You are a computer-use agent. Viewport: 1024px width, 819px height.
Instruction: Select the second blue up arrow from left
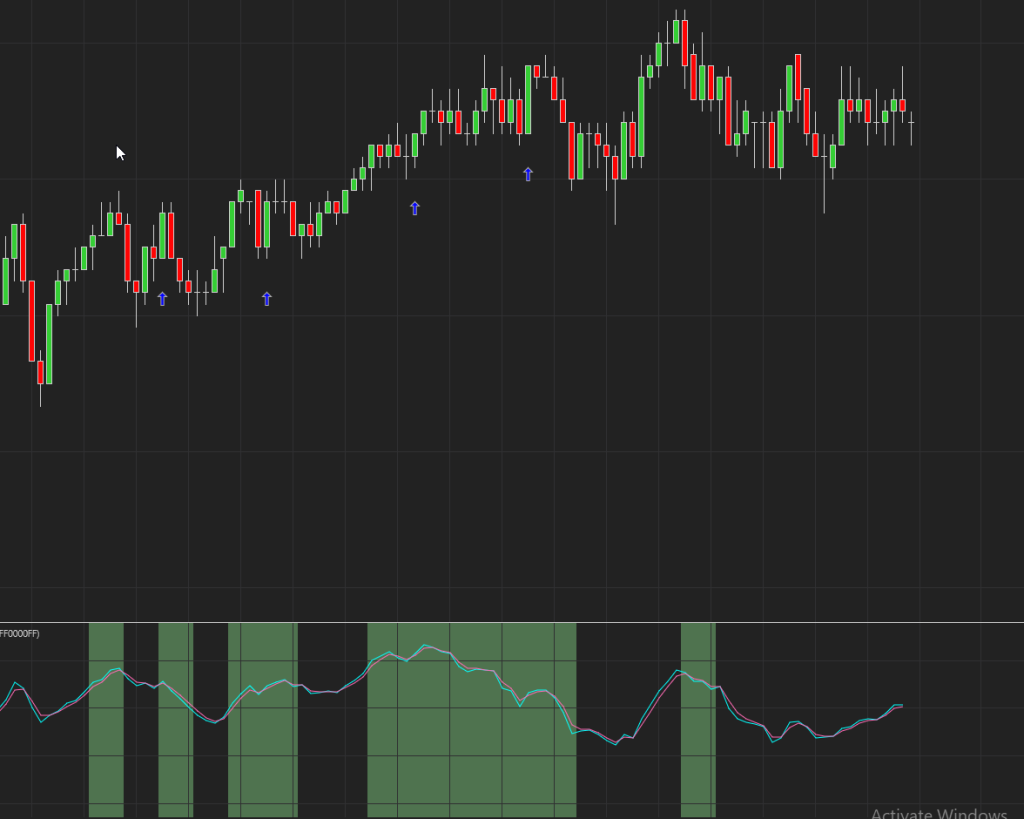point(266,299)
